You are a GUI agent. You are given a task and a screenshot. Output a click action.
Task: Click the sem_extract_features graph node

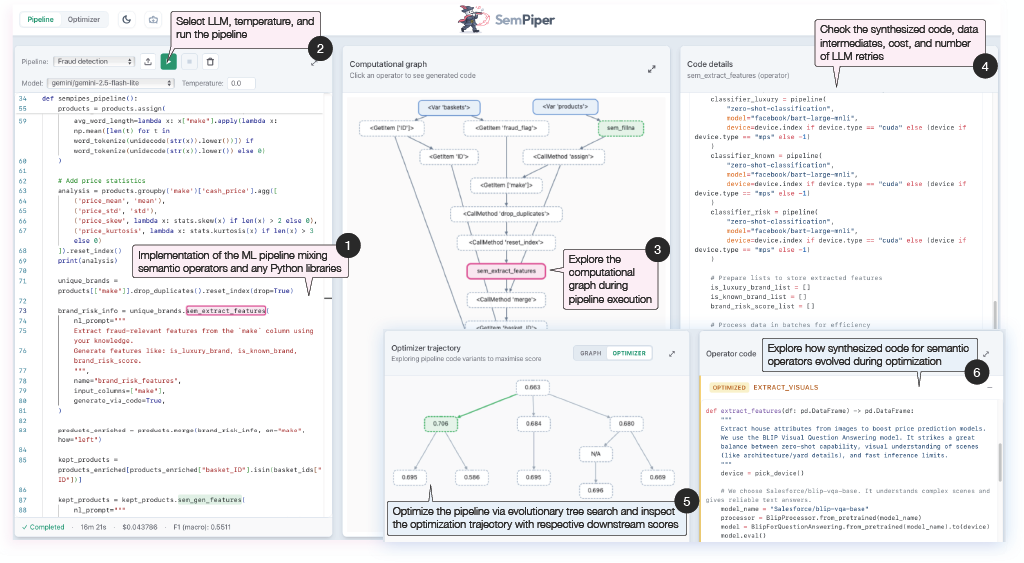(x=506, y=271)
